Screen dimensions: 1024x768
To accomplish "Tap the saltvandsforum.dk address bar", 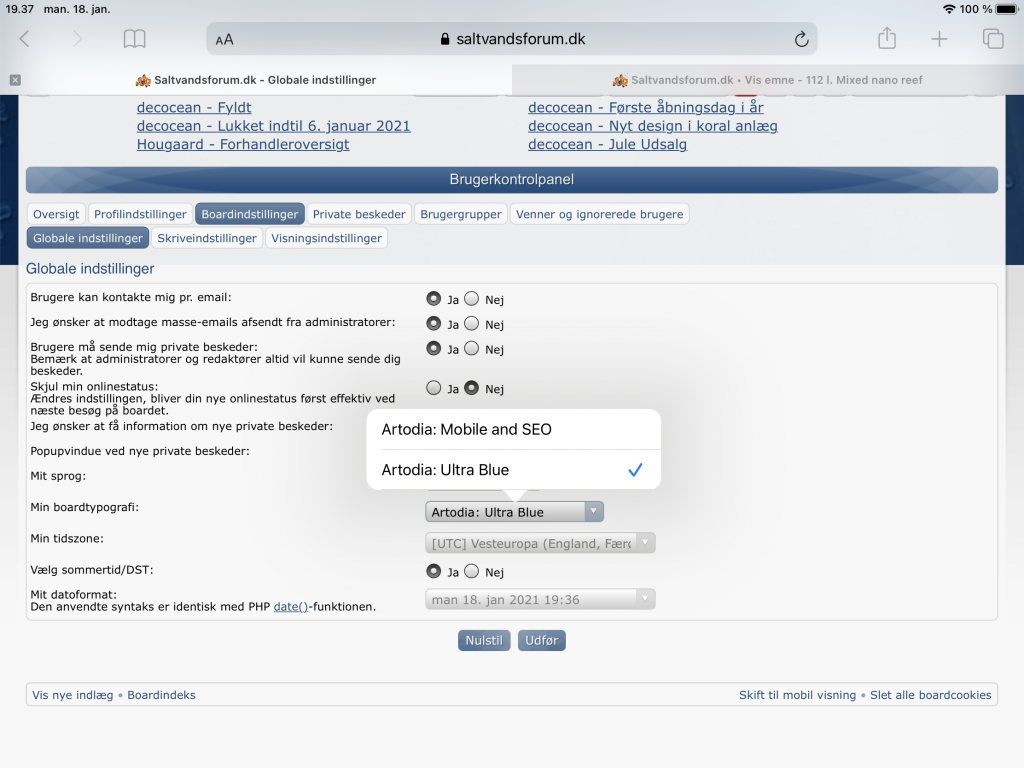I will 512,39.
